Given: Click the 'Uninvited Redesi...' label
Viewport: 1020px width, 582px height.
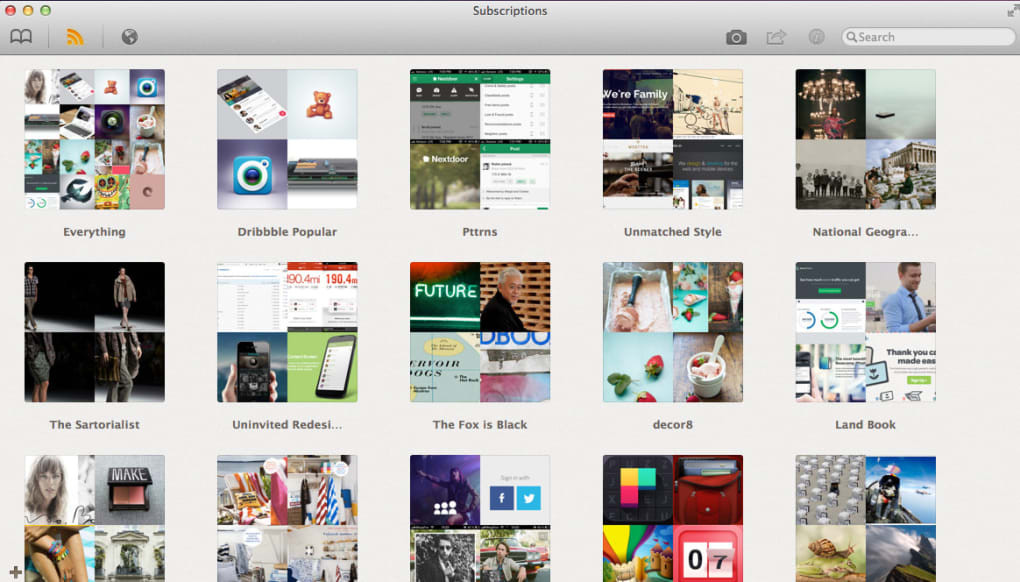Looking at the screenshot, I should (x=287, y=425).
